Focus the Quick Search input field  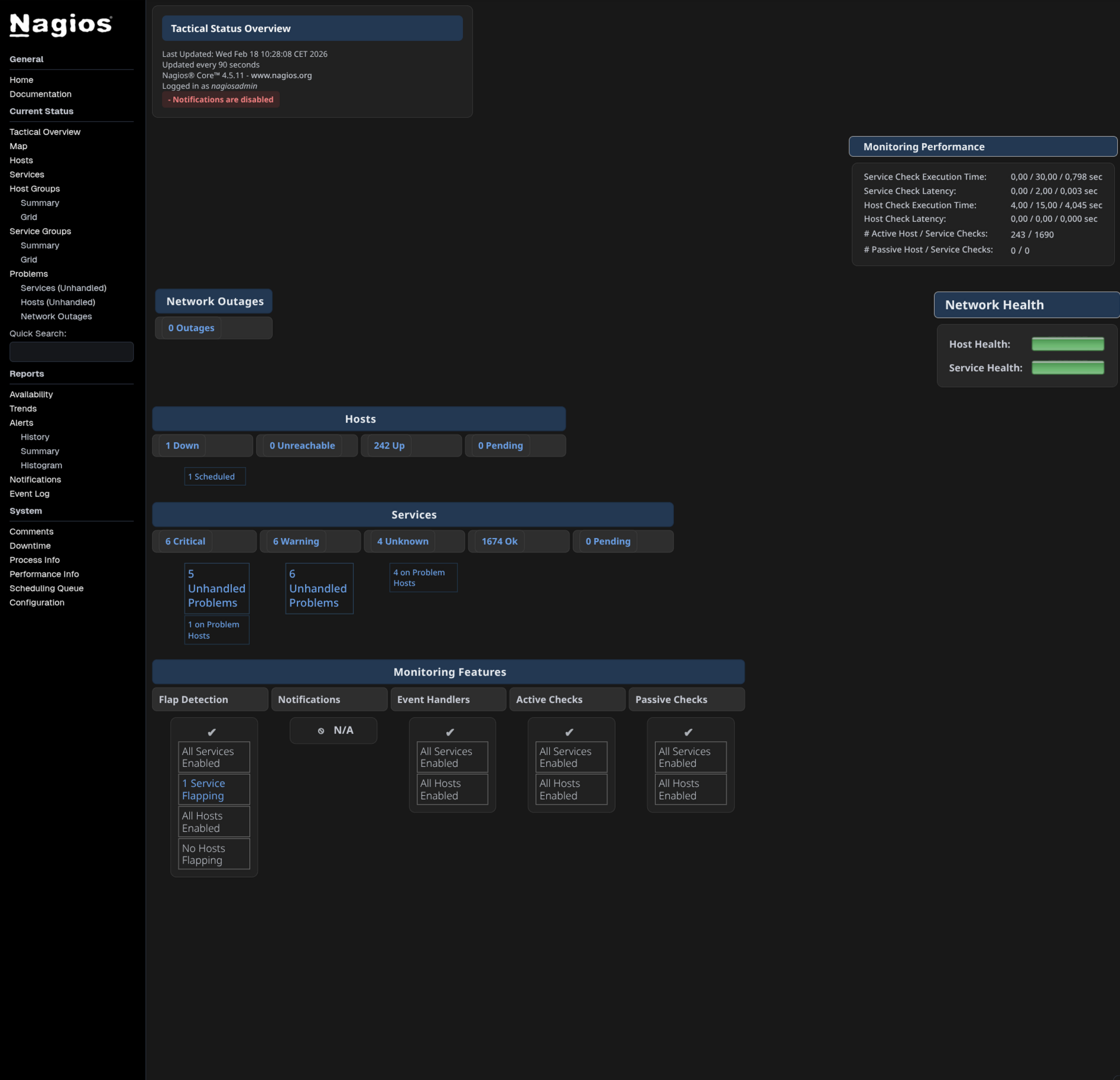[72, 352]
